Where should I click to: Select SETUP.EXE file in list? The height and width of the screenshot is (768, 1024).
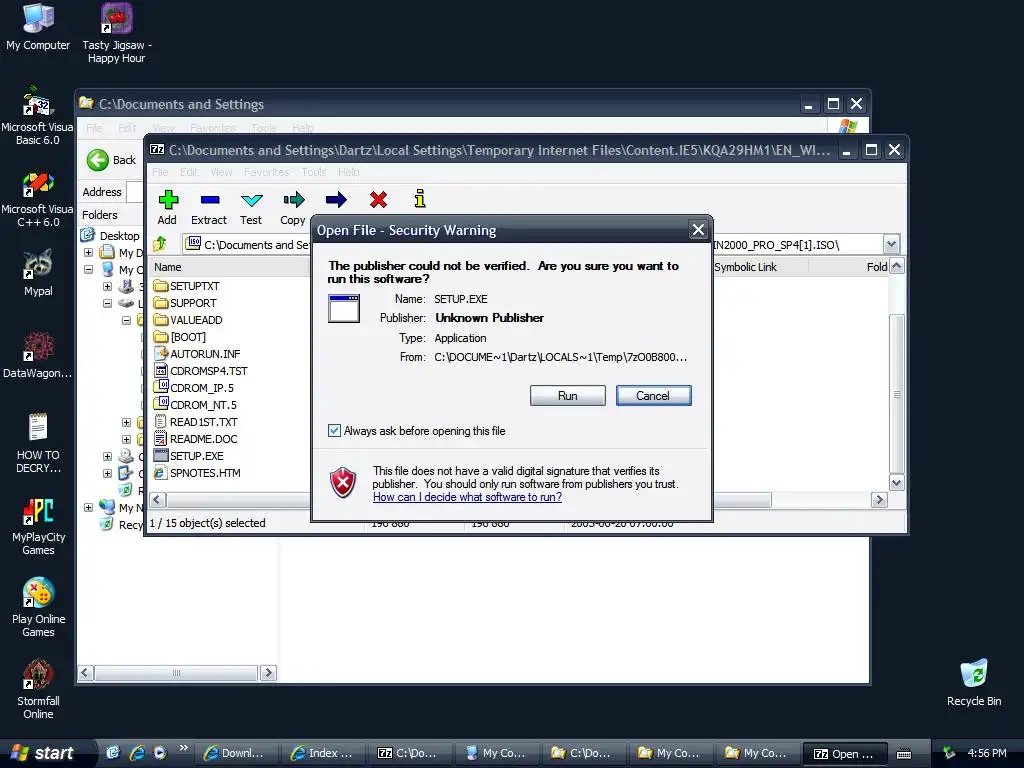[189, 456]
